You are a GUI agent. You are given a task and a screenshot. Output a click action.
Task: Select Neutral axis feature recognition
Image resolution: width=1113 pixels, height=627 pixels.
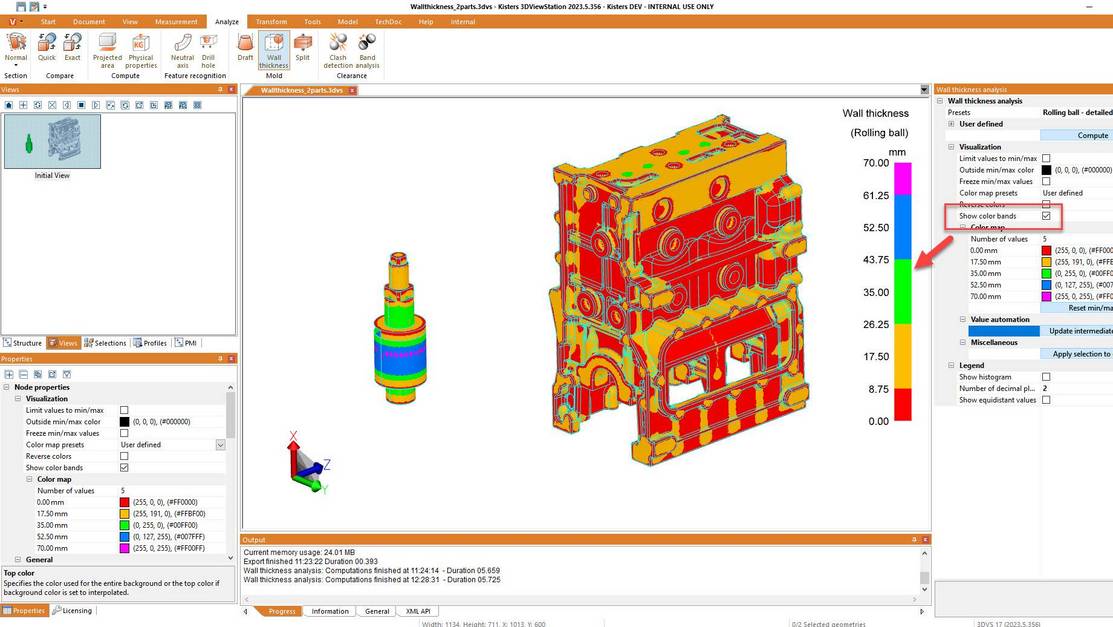click(182, 51)
